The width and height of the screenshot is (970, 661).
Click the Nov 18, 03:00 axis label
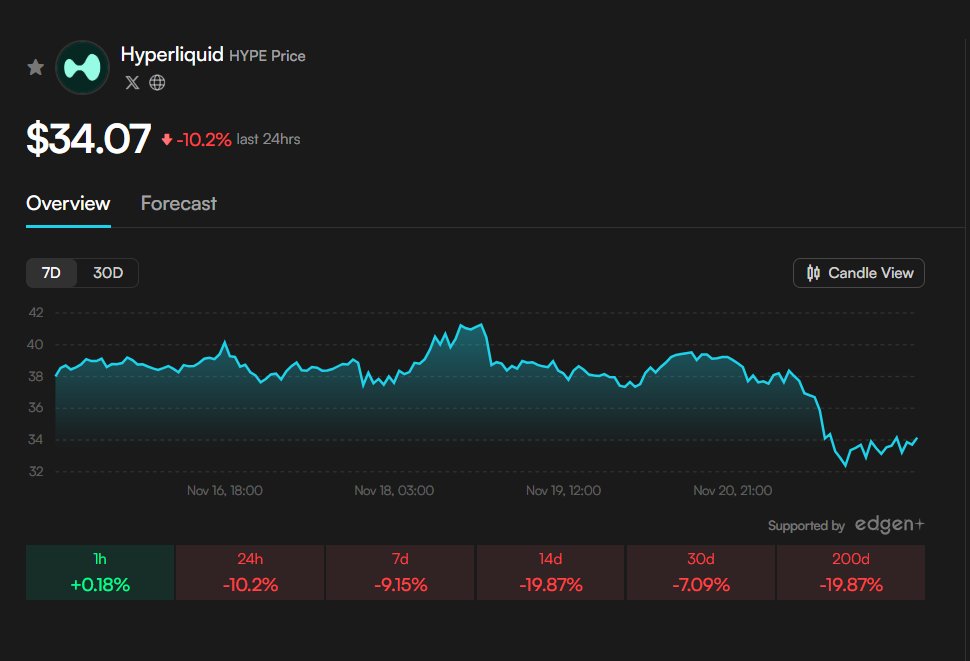(x=394, y=490)
